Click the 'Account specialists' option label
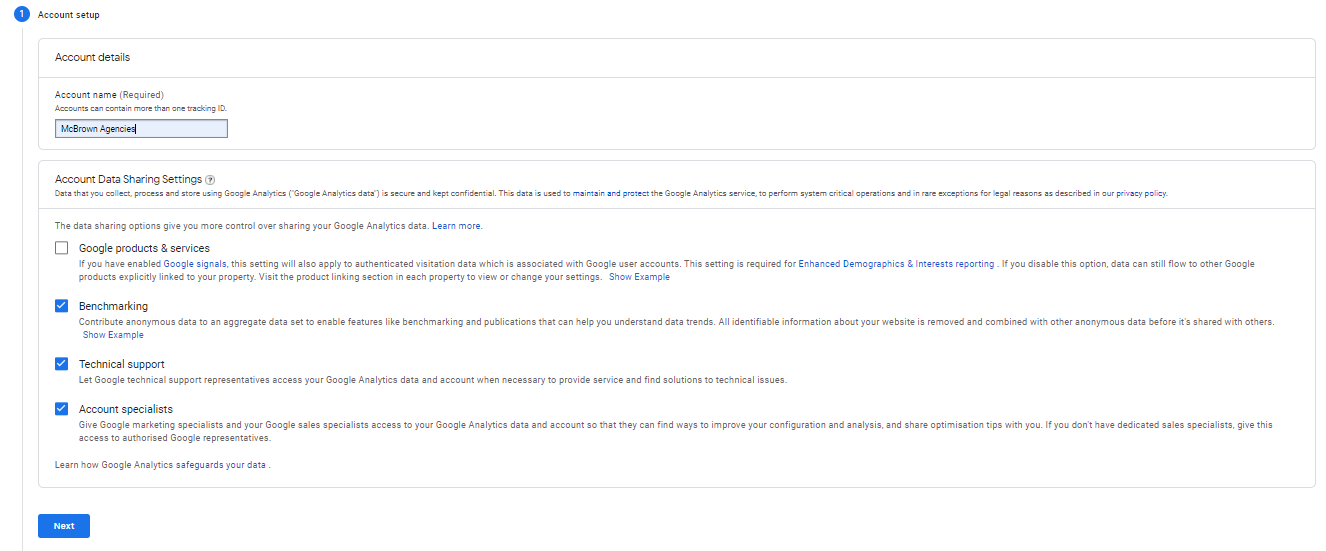 pos(126,409)
